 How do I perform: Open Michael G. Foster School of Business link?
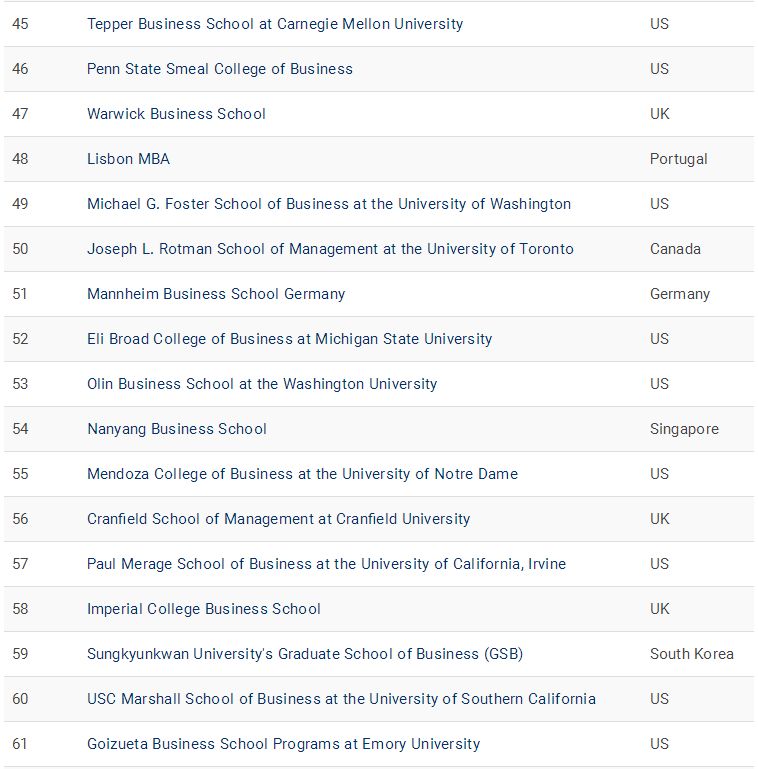pyautogui.click(x=328, y=204)
